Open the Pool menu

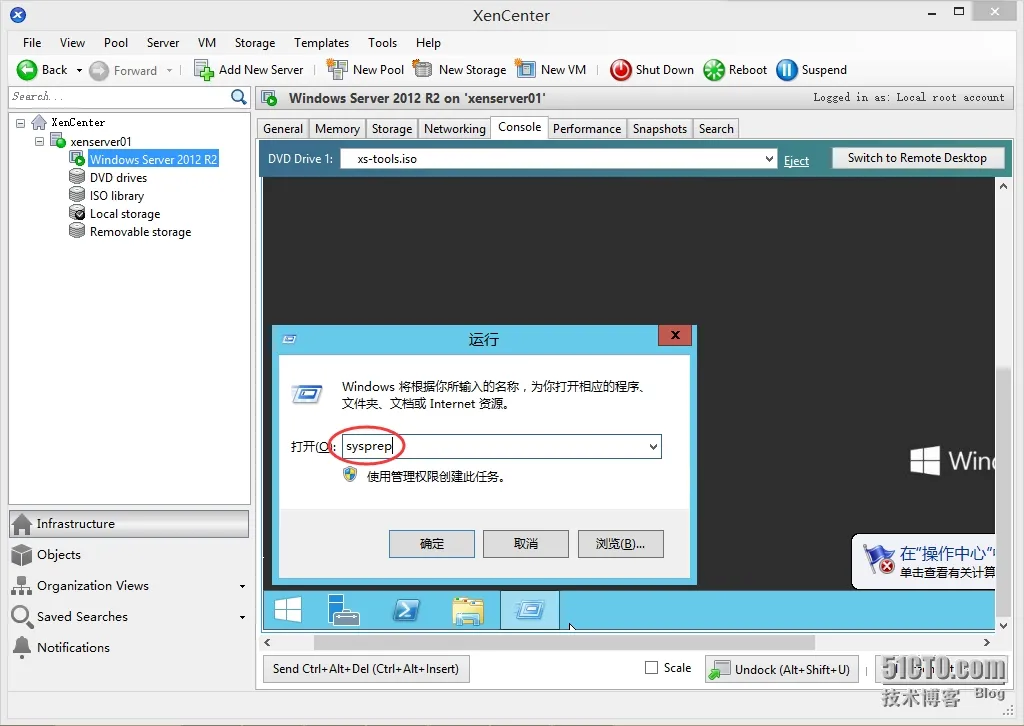[116, 42]
